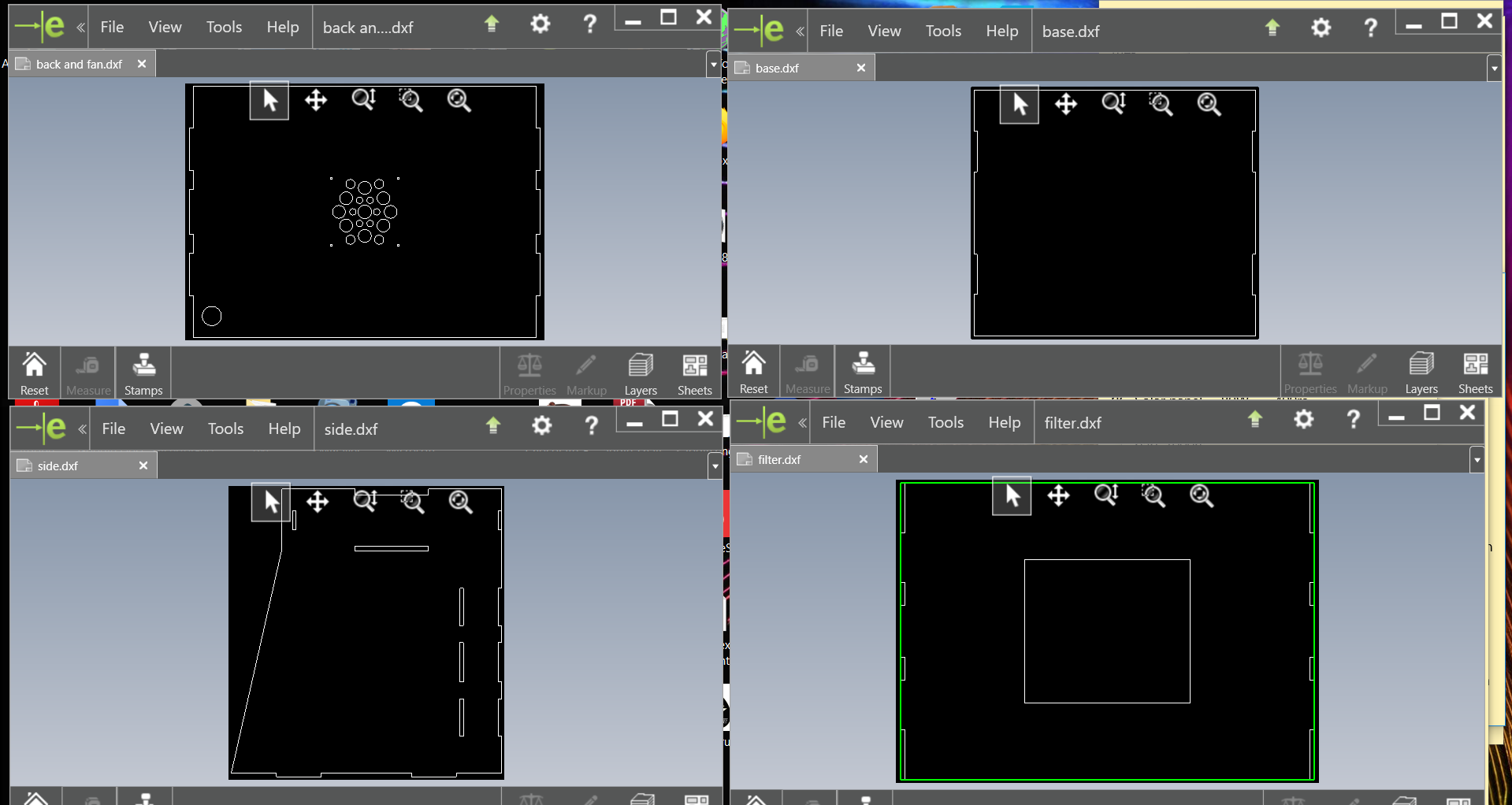Viewport: 1512px width, 805px height.
Task: Open settings gear in base.dxf window
Action: click(1321, 28)
